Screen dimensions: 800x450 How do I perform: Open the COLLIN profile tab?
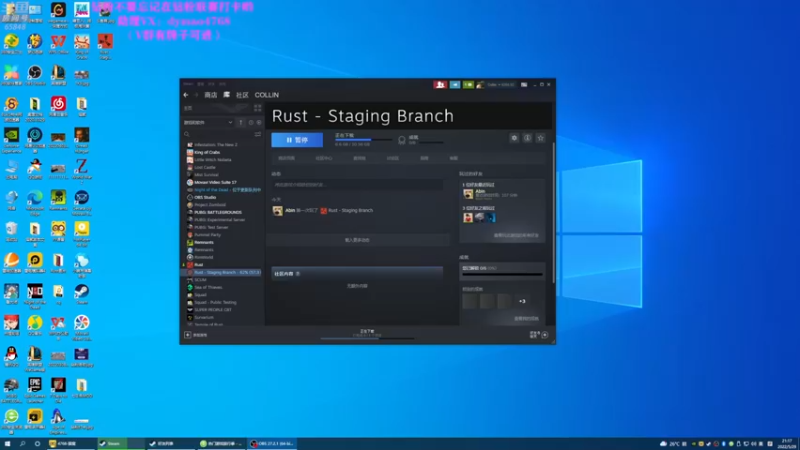tap(267, 95)
